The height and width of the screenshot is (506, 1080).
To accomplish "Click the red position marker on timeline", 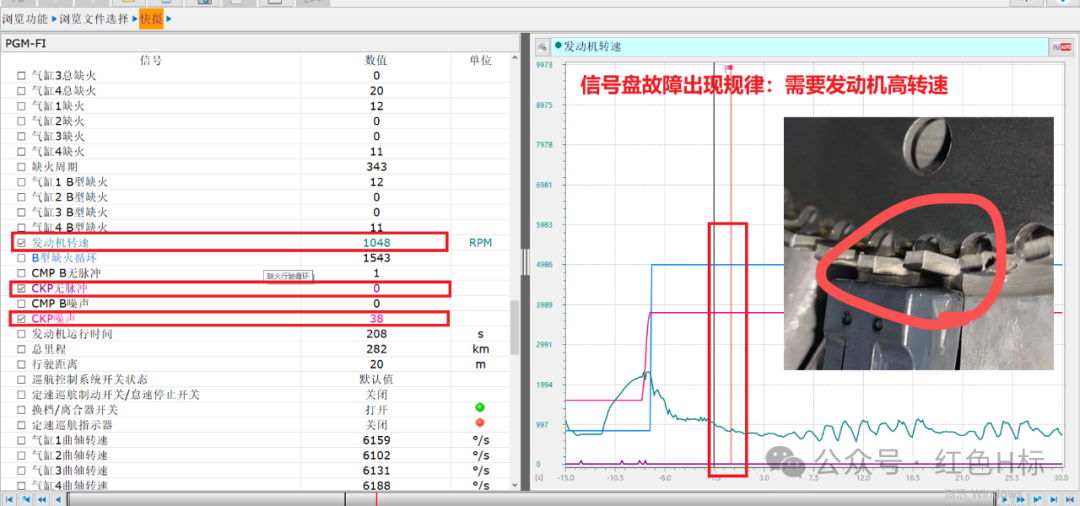I will coord(376,499).
